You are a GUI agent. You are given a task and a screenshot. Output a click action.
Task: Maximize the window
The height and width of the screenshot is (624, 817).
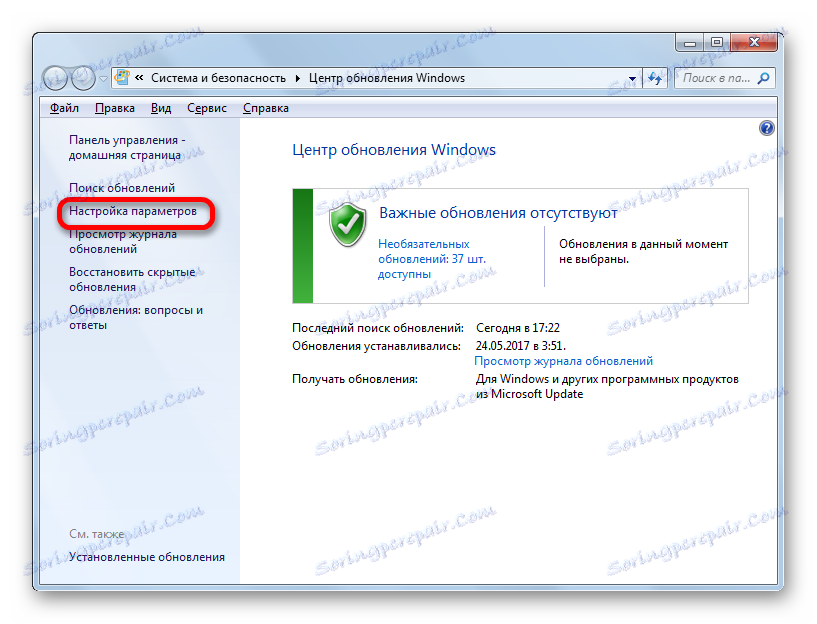(x=717, y=43)
